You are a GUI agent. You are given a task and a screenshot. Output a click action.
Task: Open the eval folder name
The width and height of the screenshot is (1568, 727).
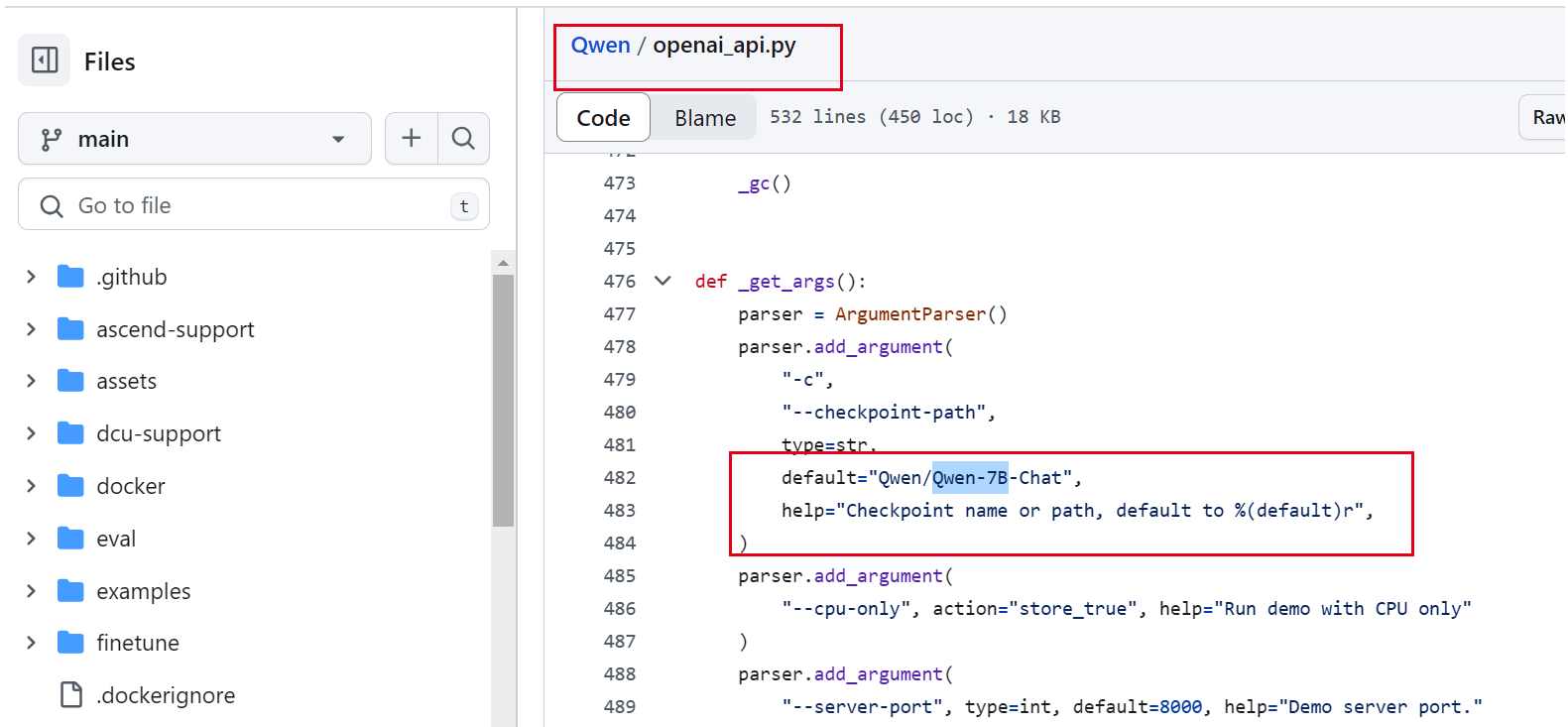coord(116,539)
